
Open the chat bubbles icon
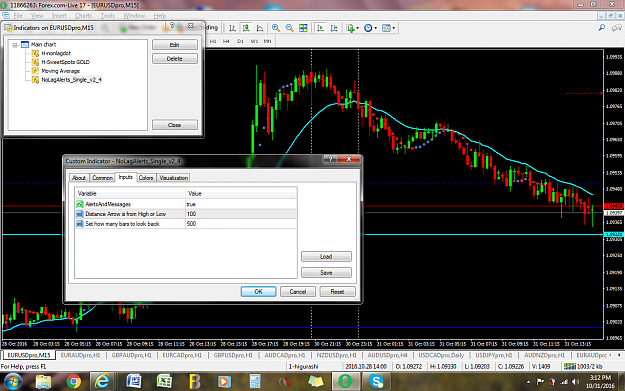(x=617, y=28)
